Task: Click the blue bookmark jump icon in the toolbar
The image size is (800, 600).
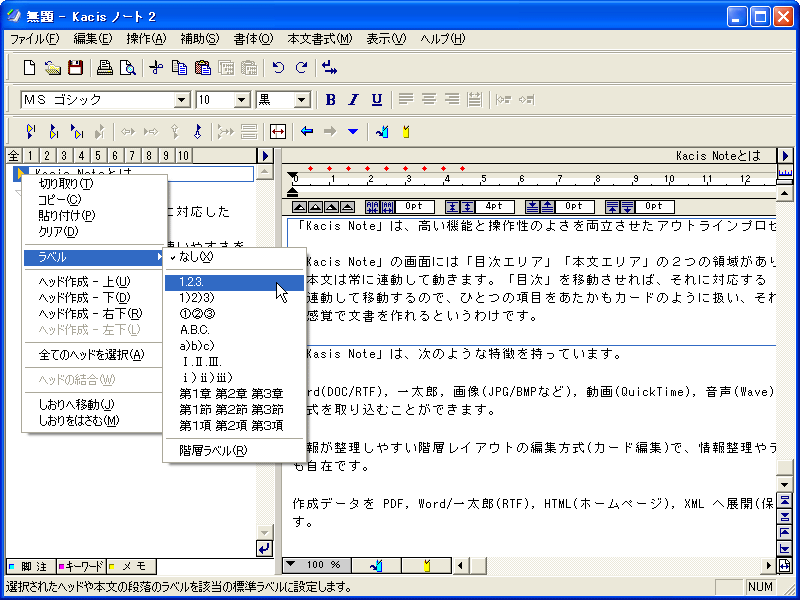Action: (382, 132)
